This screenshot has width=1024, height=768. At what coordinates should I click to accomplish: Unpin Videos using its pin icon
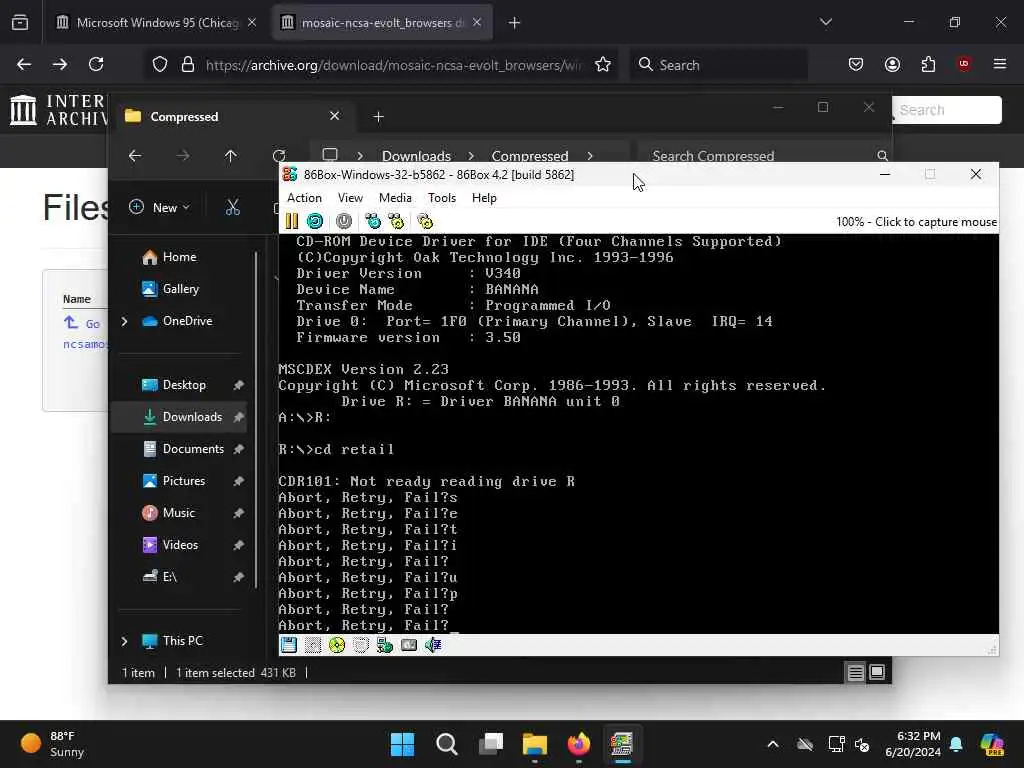[239, 545]
